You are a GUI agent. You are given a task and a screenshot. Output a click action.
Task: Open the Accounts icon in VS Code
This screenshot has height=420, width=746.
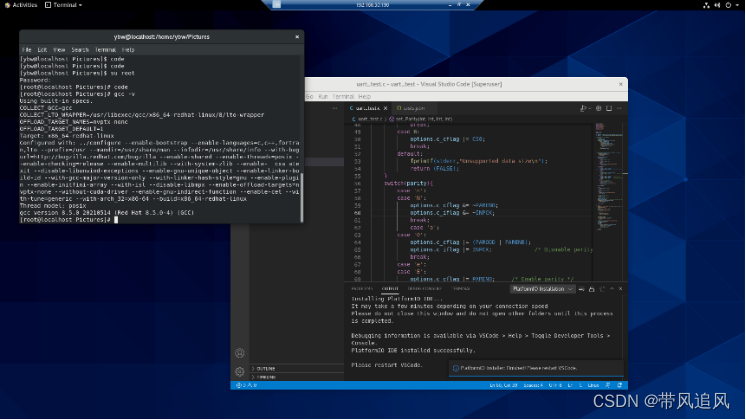(240, 353)
